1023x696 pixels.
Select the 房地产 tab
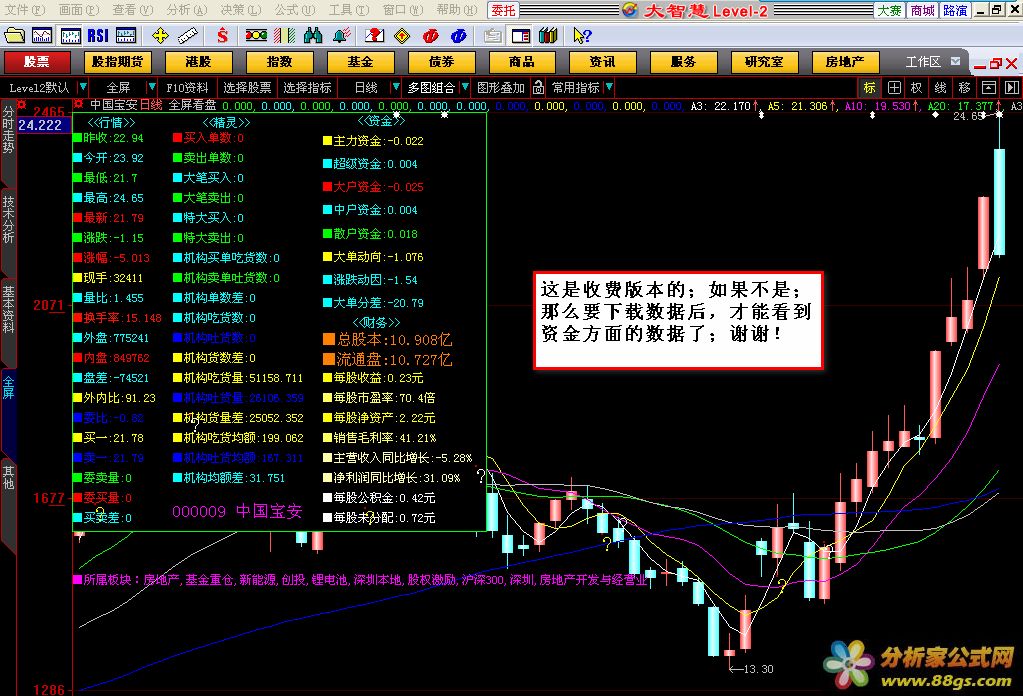tap(845, 62)
